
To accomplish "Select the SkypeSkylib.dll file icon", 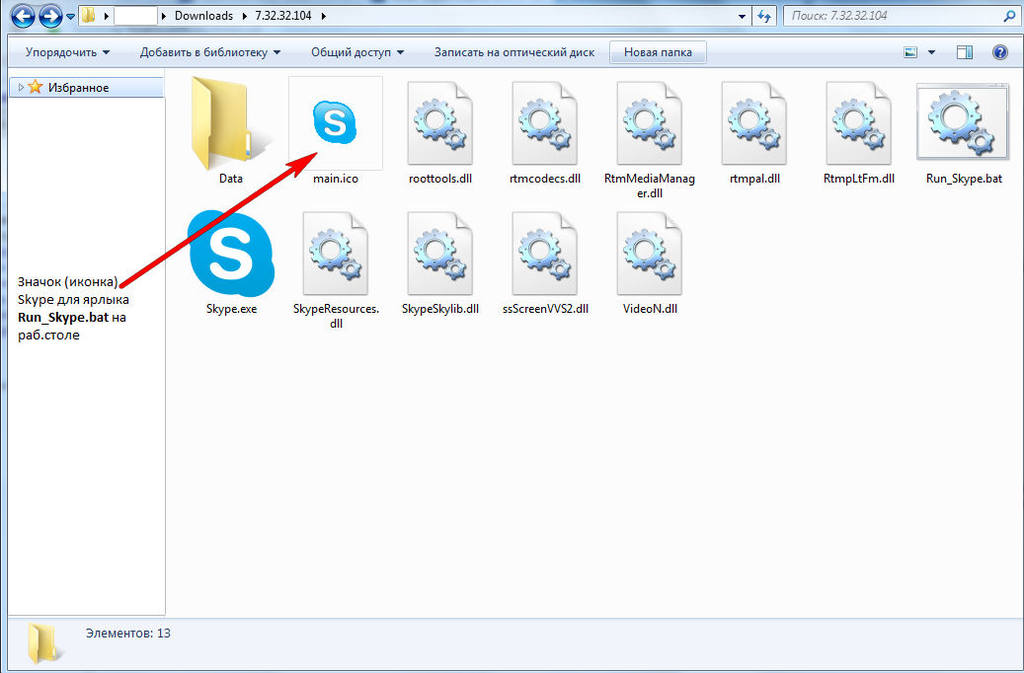I will [x=440, y=253].
